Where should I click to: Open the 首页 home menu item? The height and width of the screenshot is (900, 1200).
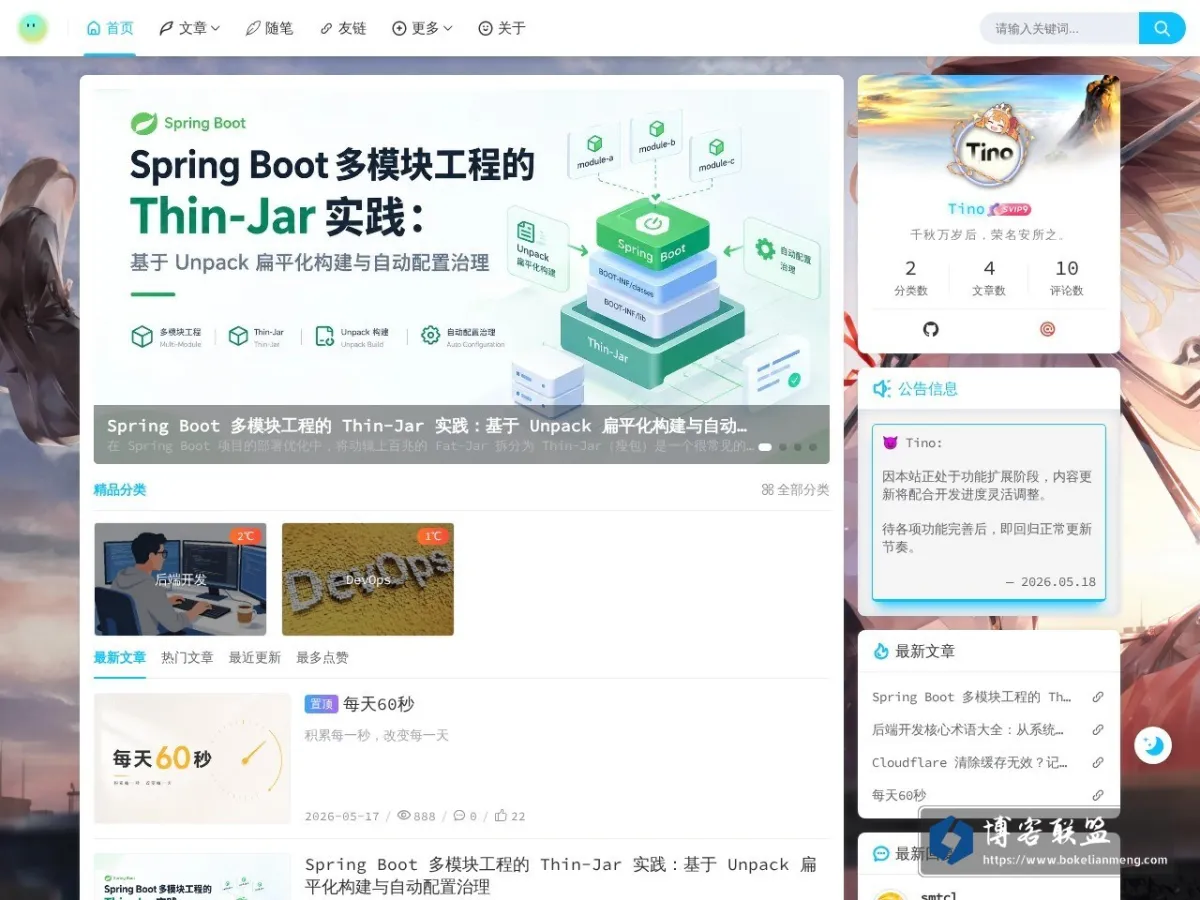[x=110, y=28]
